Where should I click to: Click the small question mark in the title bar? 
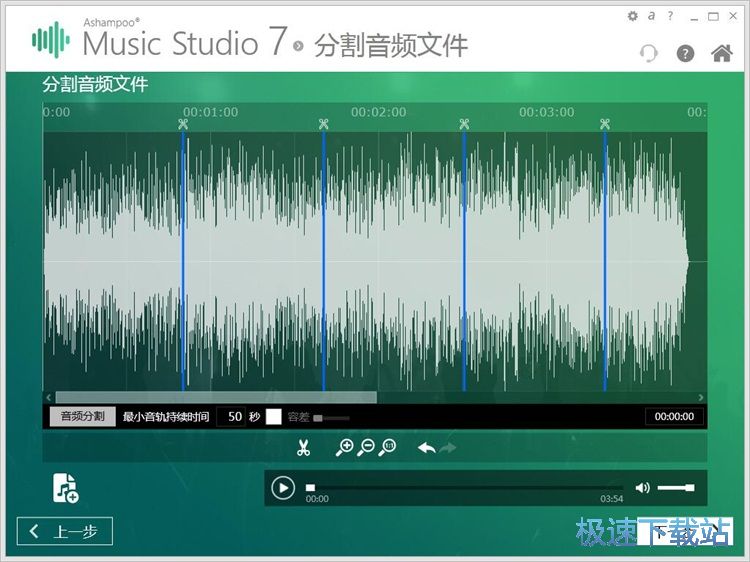point(670,16)
